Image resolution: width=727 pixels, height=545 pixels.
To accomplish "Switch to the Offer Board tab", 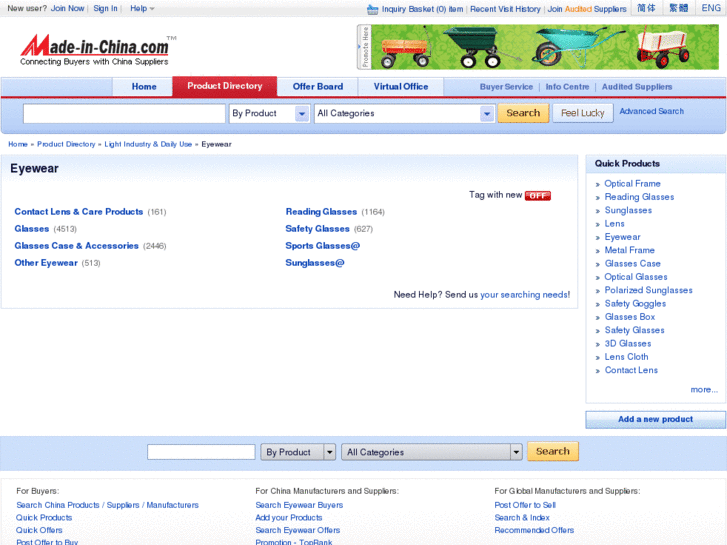I will coord(318,87).
